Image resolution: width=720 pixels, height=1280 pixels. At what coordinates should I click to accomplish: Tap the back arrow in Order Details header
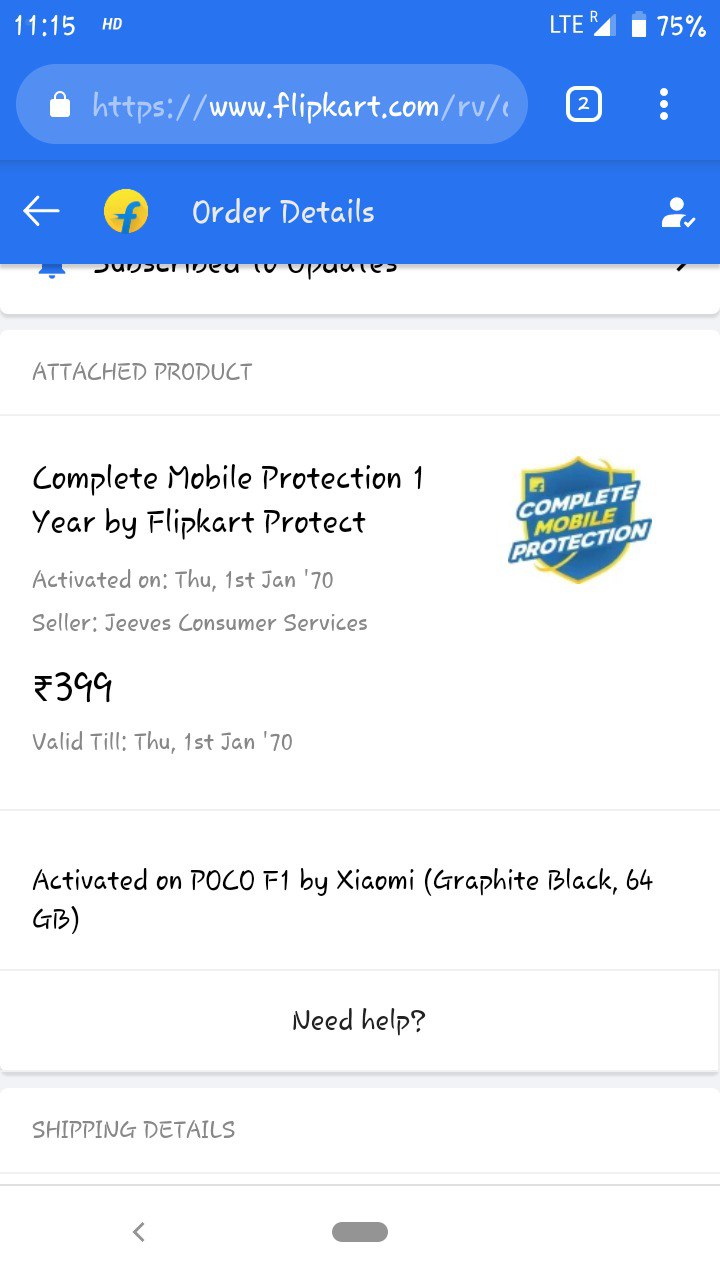click(x=41, y=211)
